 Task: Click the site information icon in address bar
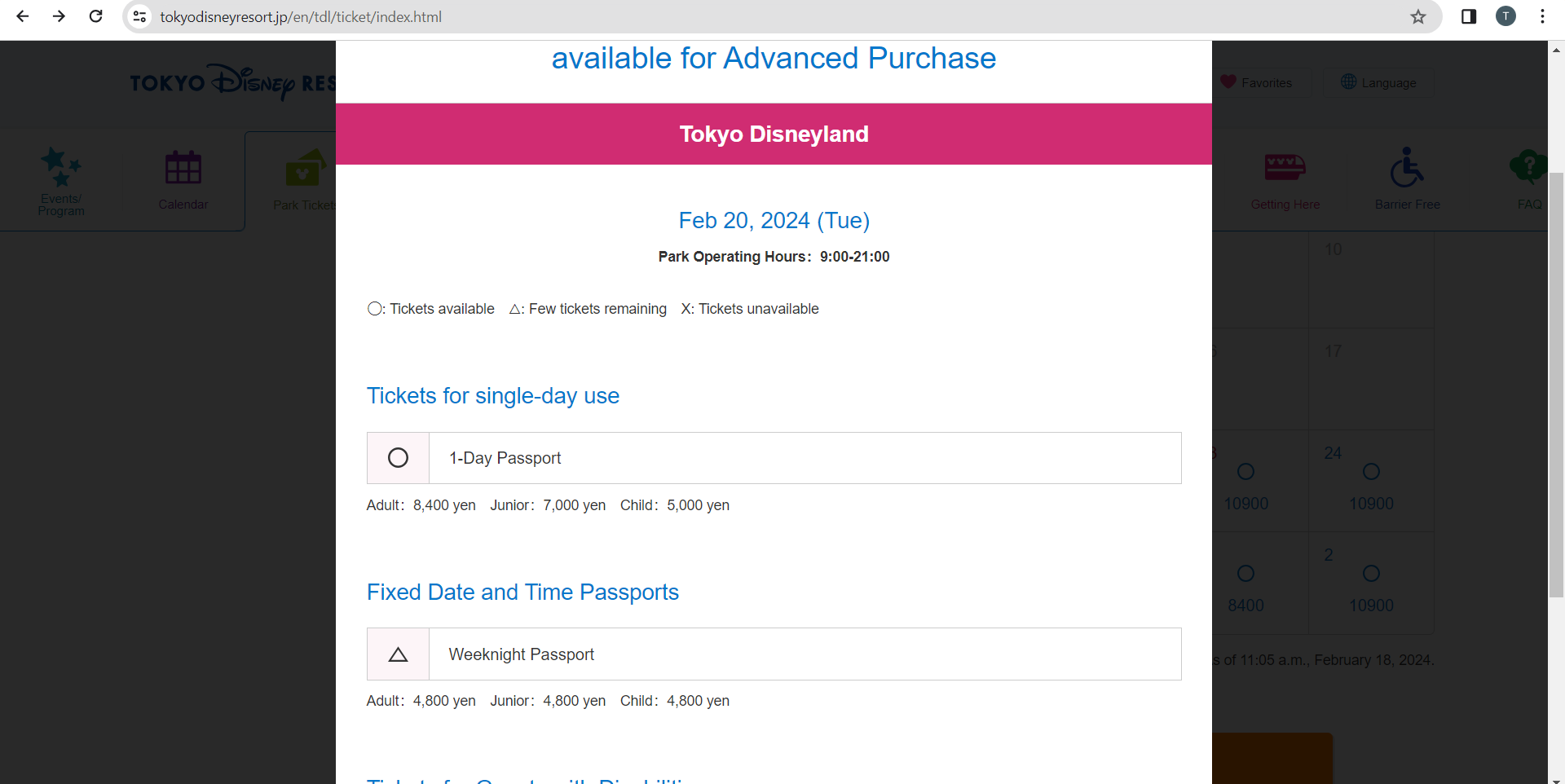point(140,16)
